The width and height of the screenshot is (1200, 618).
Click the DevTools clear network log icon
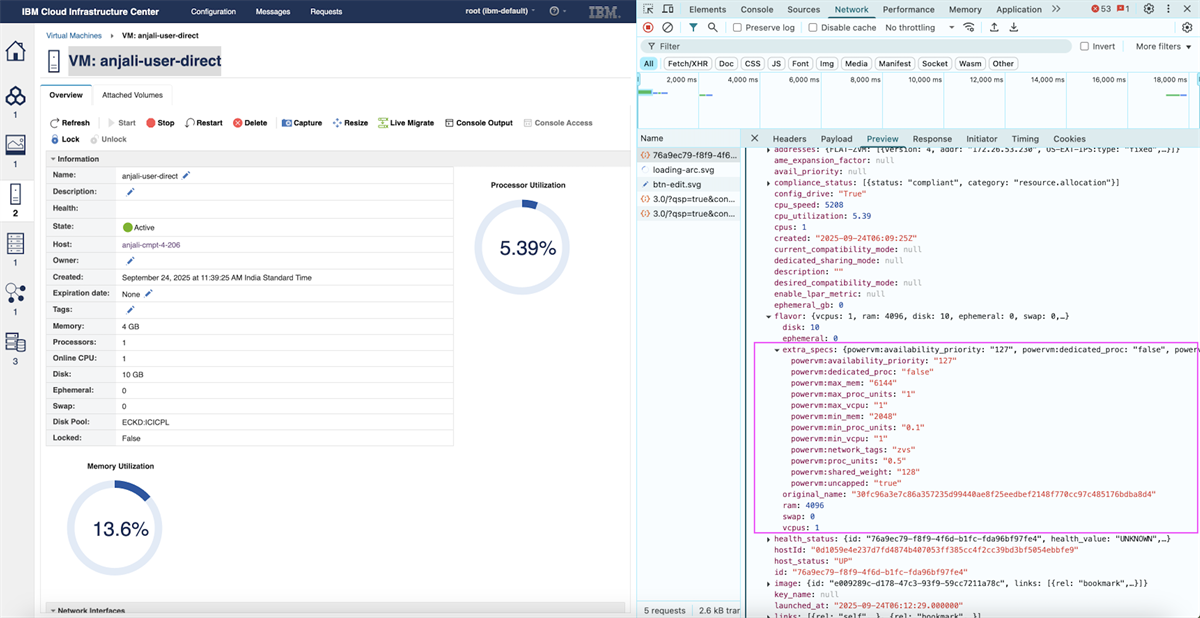[668, 28]
